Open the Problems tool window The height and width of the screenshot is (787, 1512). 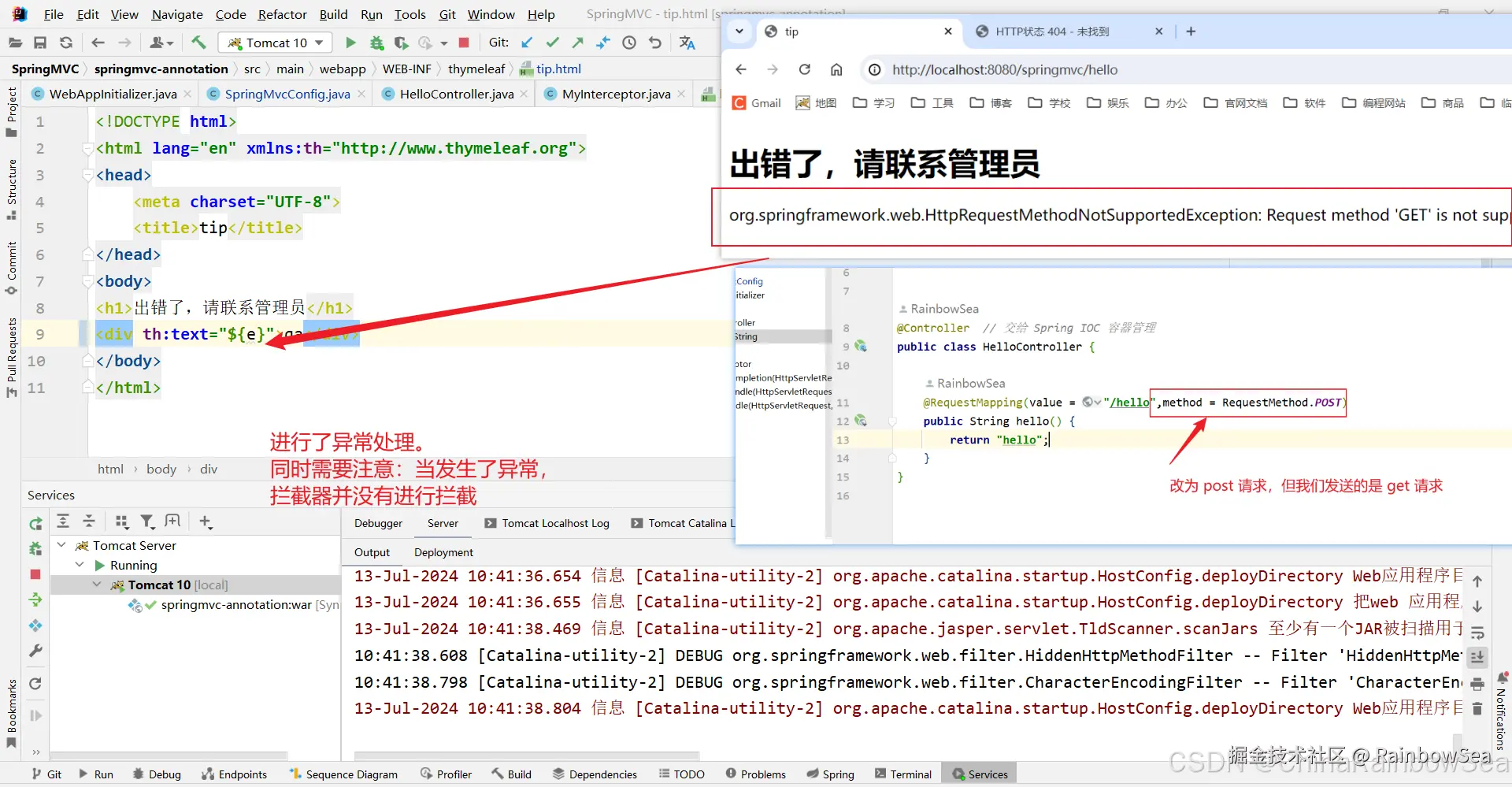point(755,774)
